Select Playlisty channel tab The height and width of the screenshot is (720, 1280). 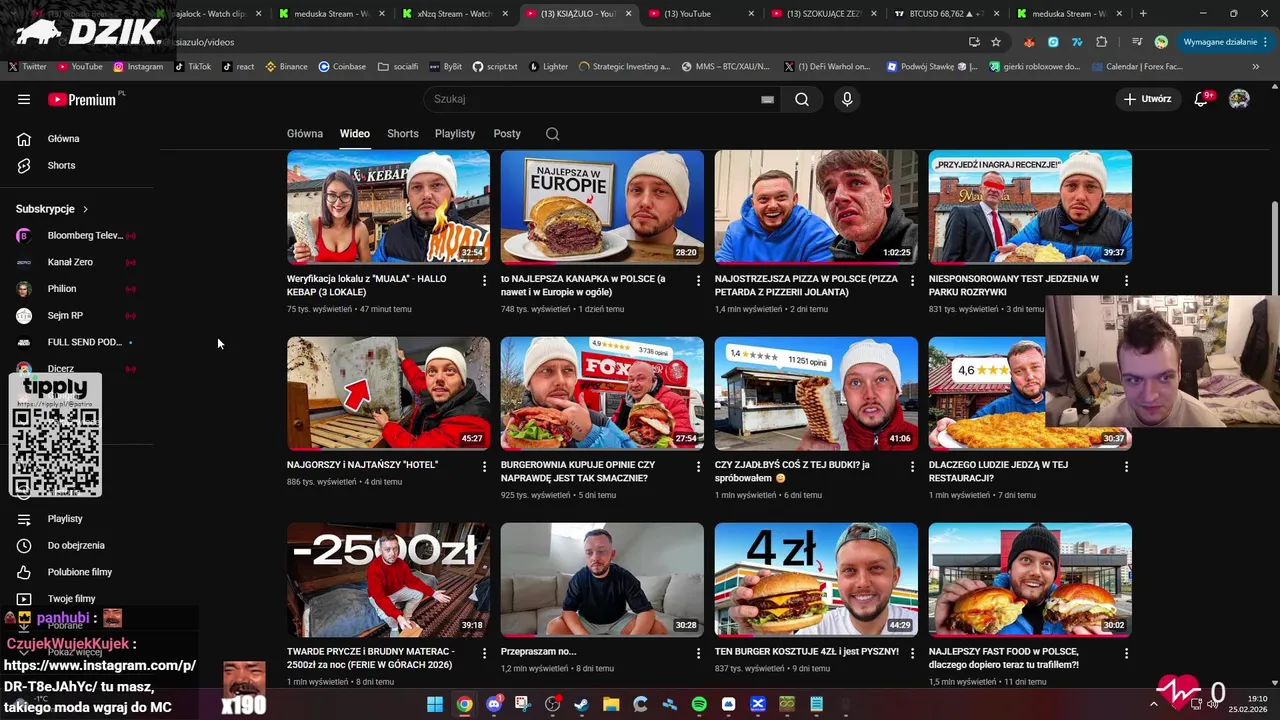pyautogui.click(x=455, y=134)
